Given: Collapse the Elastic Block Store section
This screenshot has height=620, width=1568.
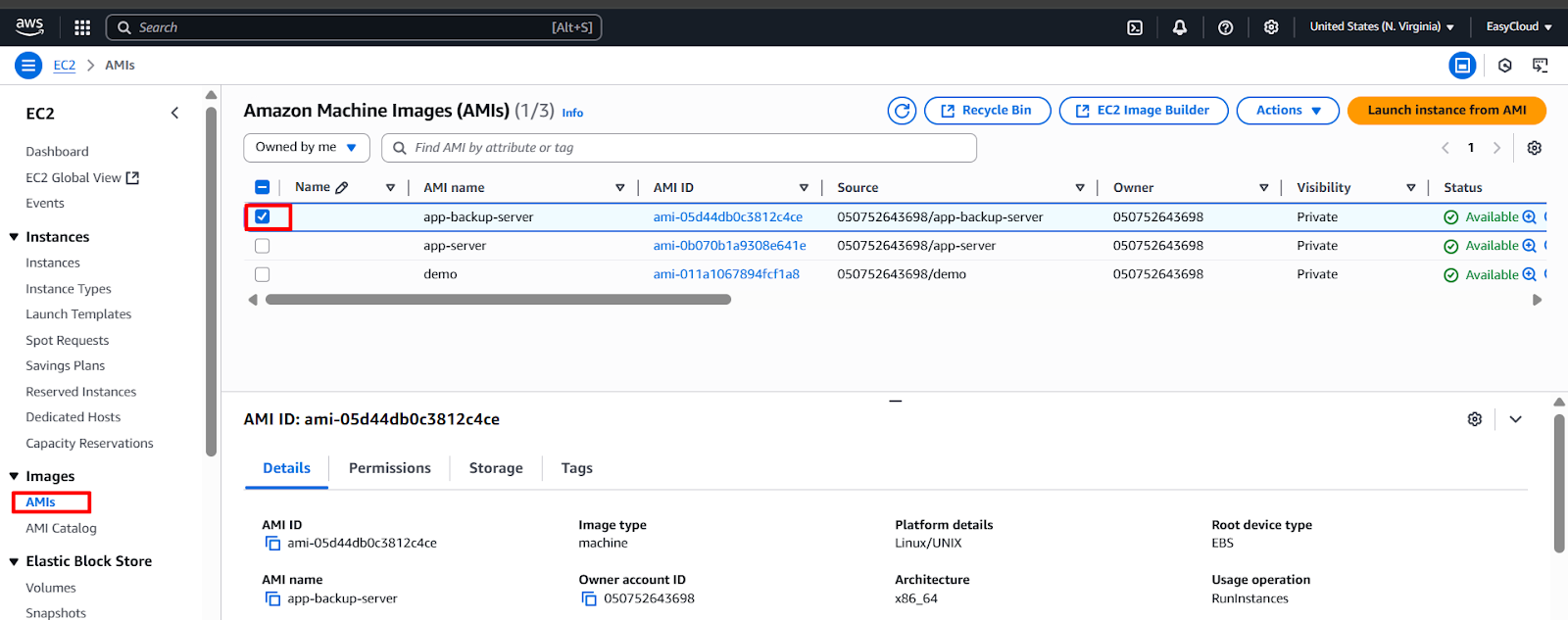Looking at the screenshot, I should tap(14, 561).
